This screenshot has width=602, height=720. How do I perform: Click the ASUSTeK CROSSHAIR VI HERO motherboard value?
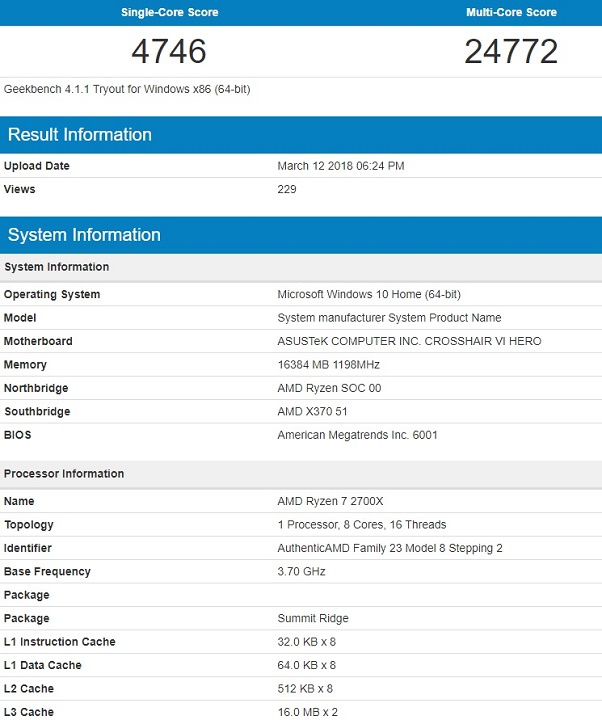pyautogui.click(x=409, y=341)
